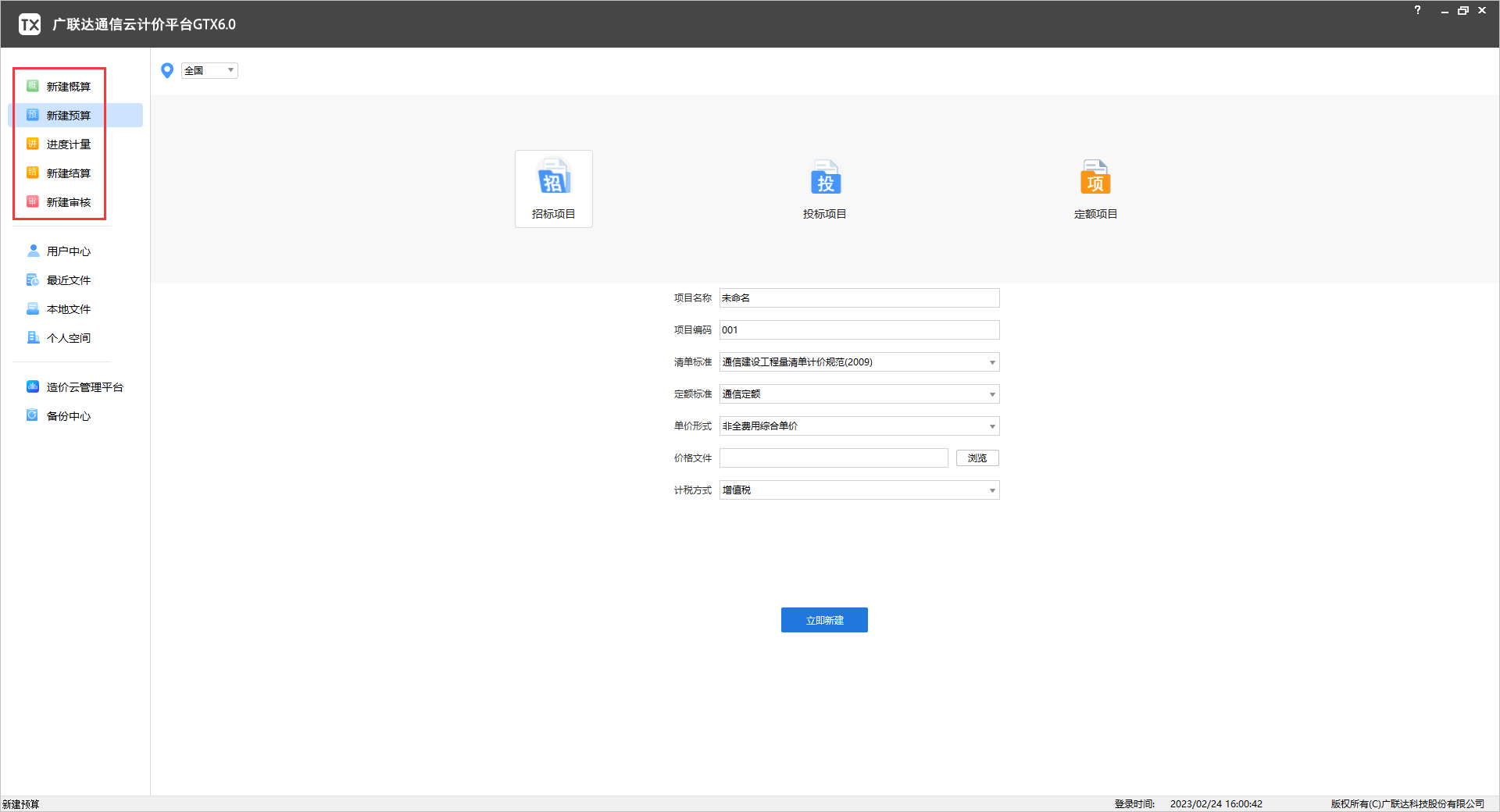Click into the 项目名称 text field
Image resolution: width=1500 pixels, height=812 pixels.
[859, 298]
